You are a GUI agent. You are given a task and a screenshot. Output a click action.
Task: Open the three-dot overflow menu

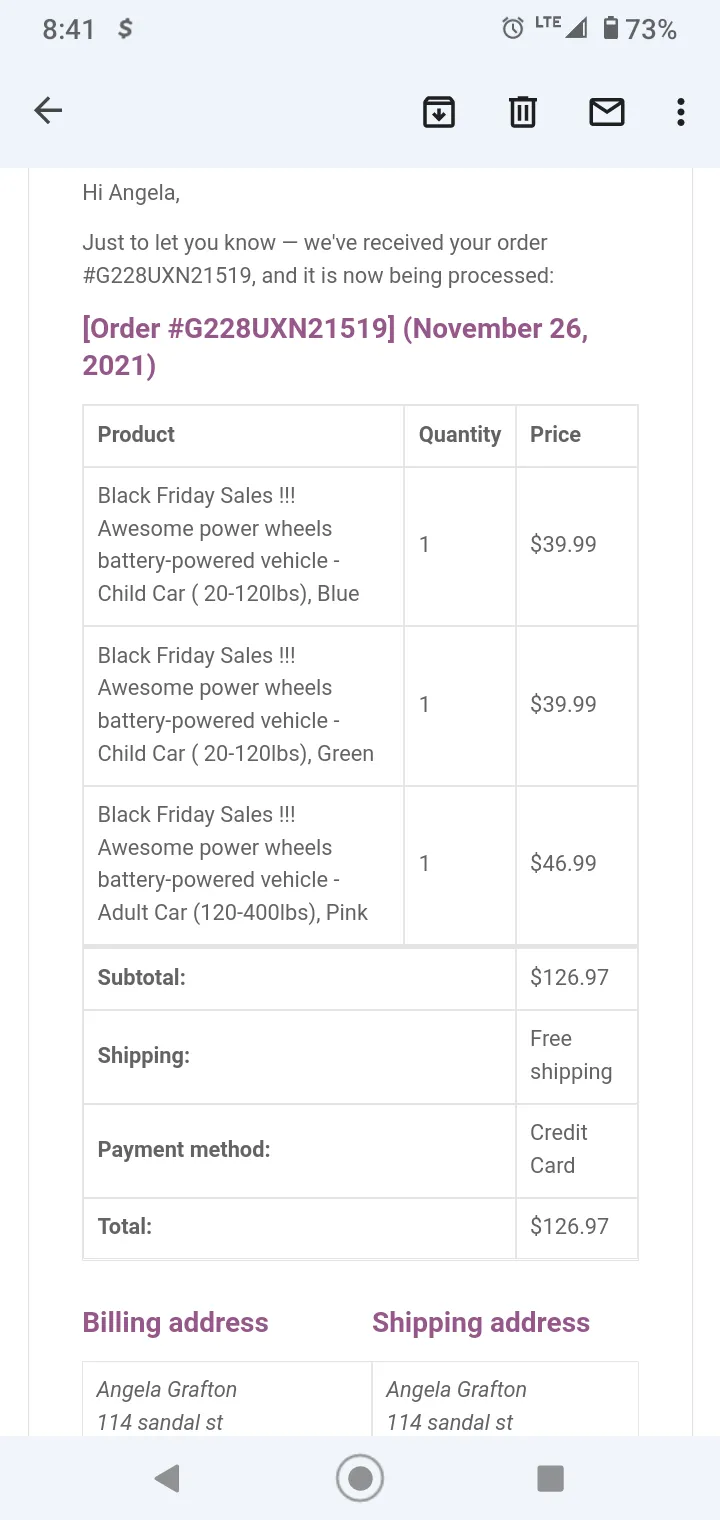(x=680, y=112)
